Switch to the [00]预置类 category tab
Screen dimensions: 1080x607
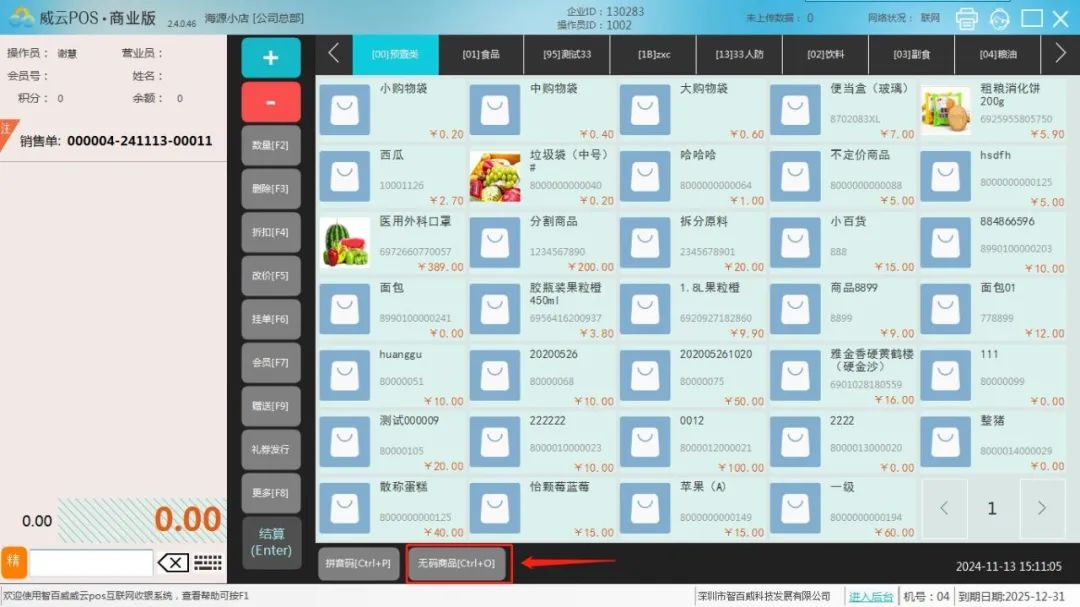pyautogui.click(x=395, y=54)
